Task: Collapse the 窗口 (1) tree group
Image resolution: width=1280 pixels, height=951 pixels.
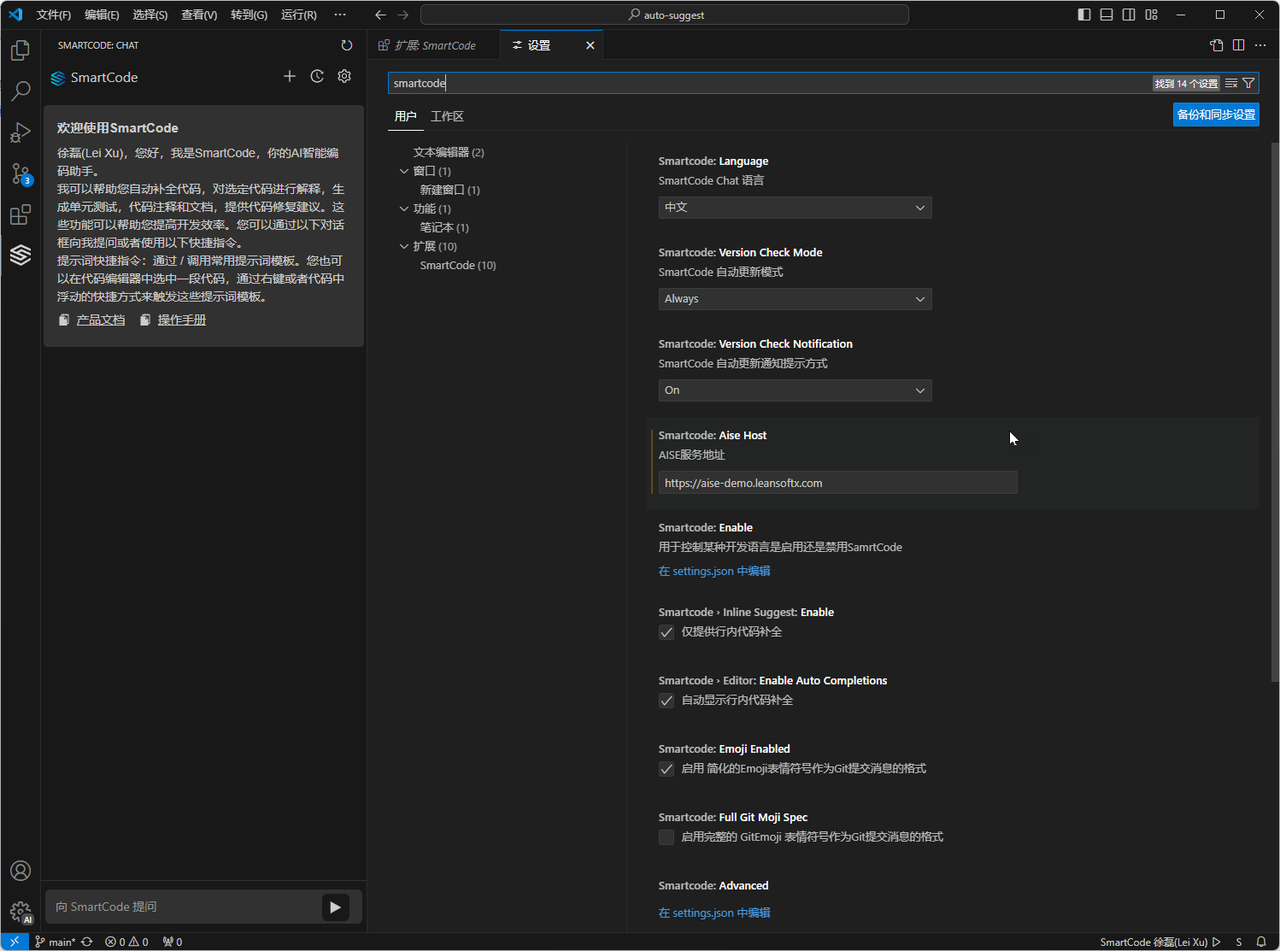Action: pos(404,171)
